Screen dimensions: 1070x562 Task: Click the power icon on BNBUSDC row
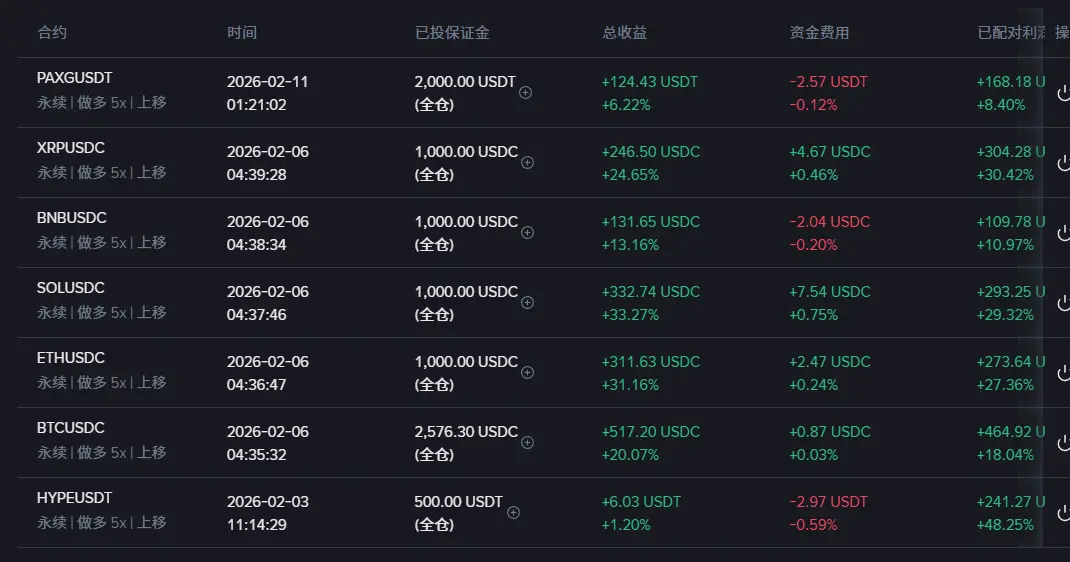(1063, 233)
